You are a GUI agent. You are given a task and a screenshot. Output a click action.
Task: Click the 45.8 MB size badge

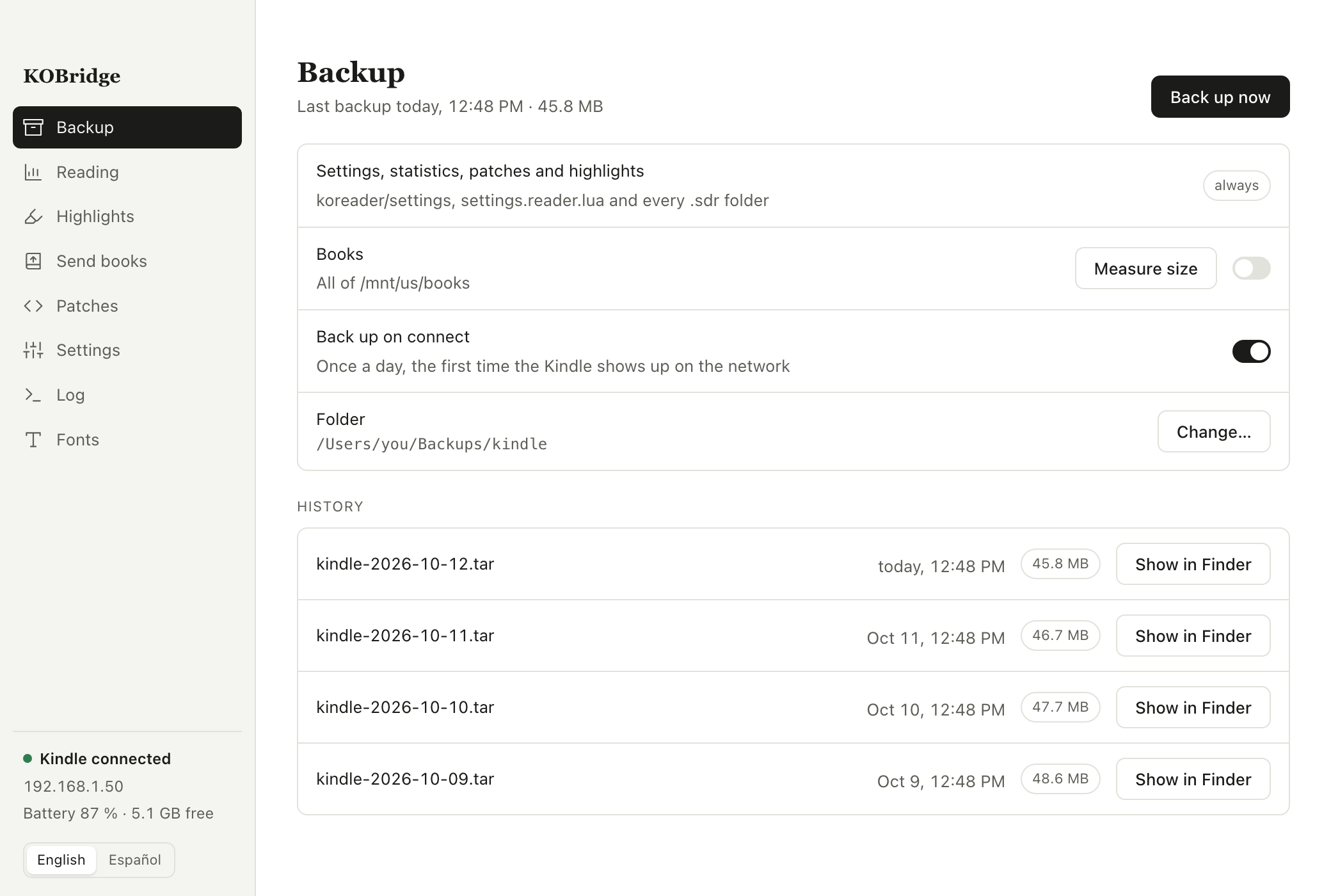1060,564
